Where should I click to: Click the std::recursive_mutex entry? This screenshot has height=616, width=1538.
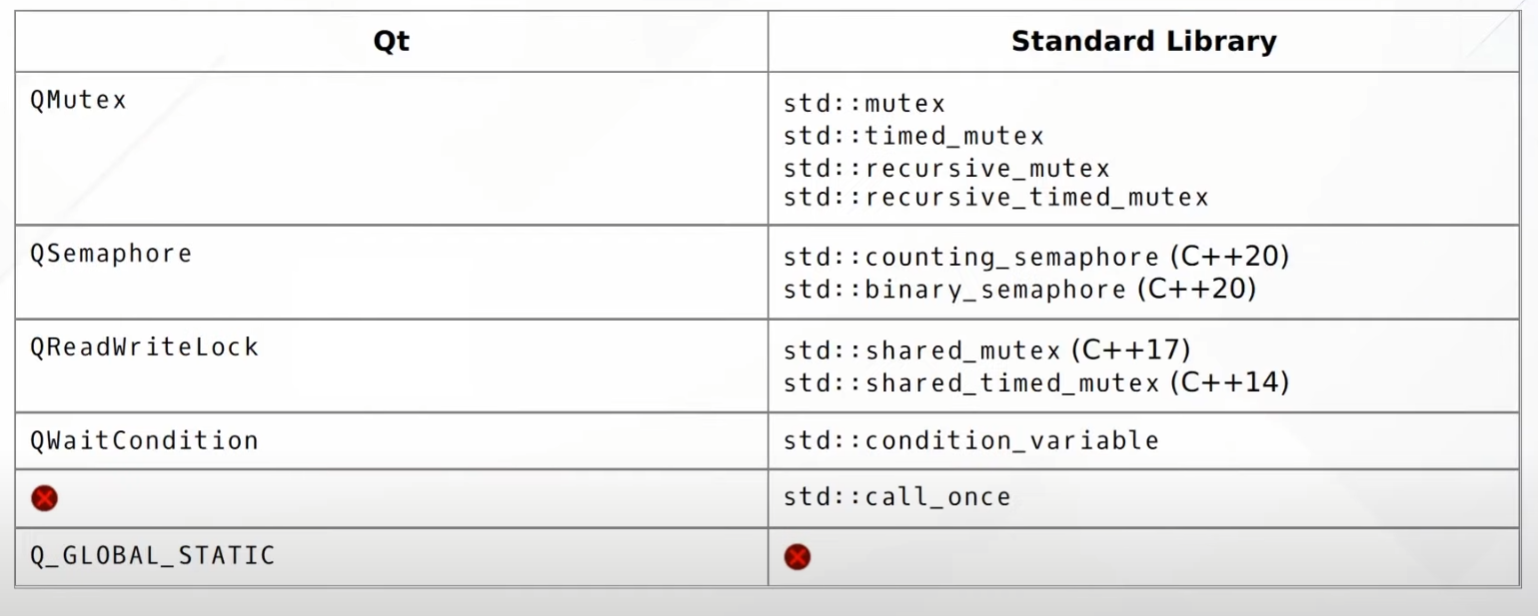pyautogui.click(x=946, y=168)
